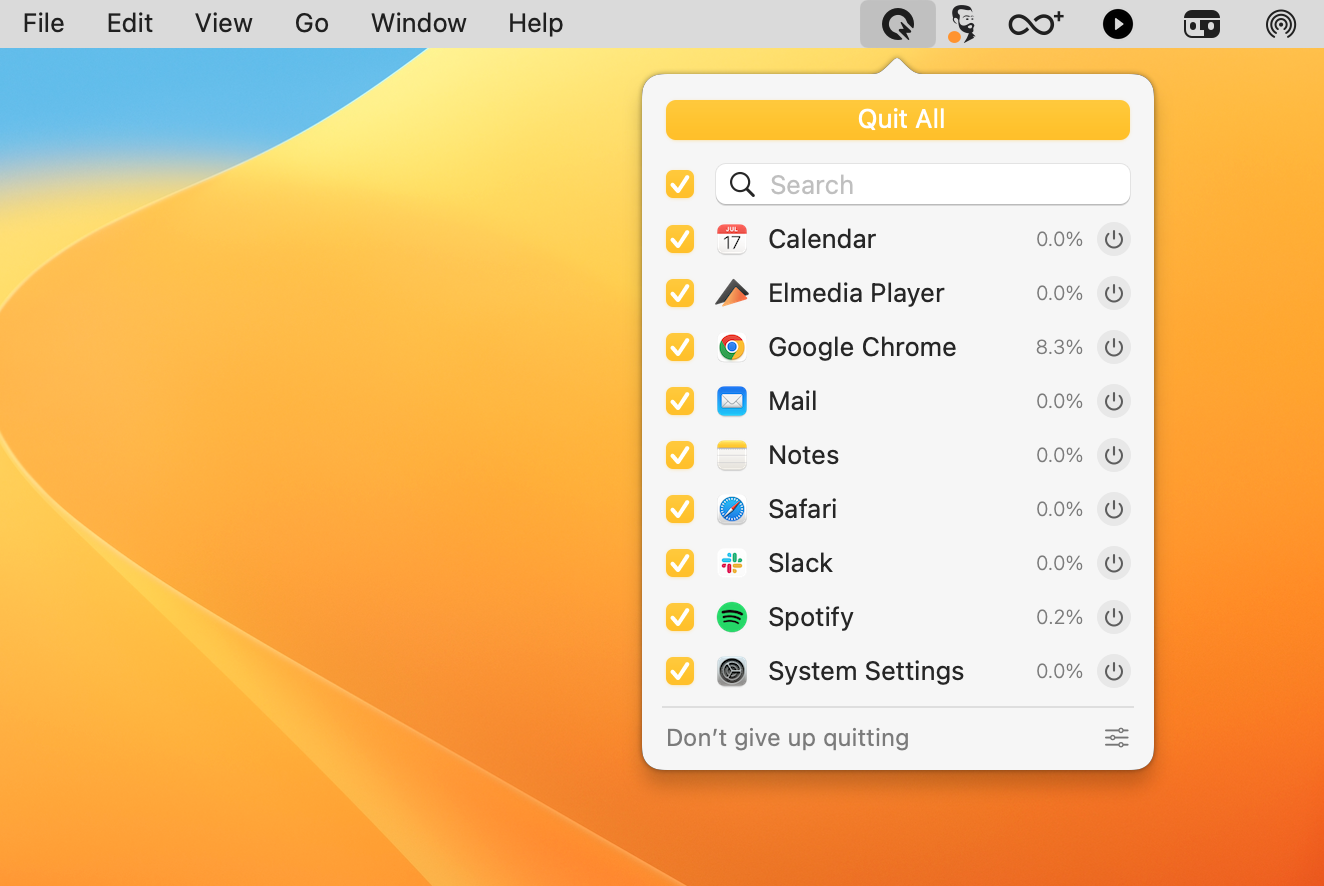Click Spotify's 0.2% CPU value
The image size is (1324, 886).
point(1060,617)
